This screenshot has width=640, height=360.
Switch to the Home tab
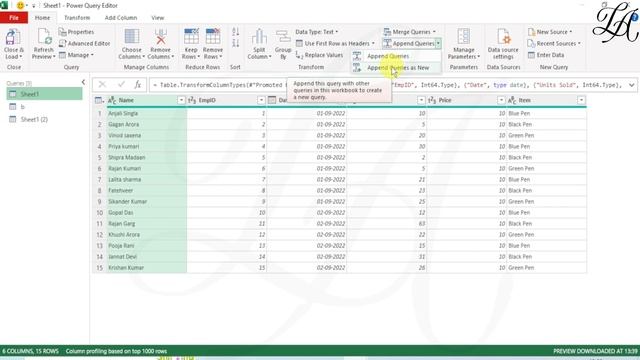42,18
